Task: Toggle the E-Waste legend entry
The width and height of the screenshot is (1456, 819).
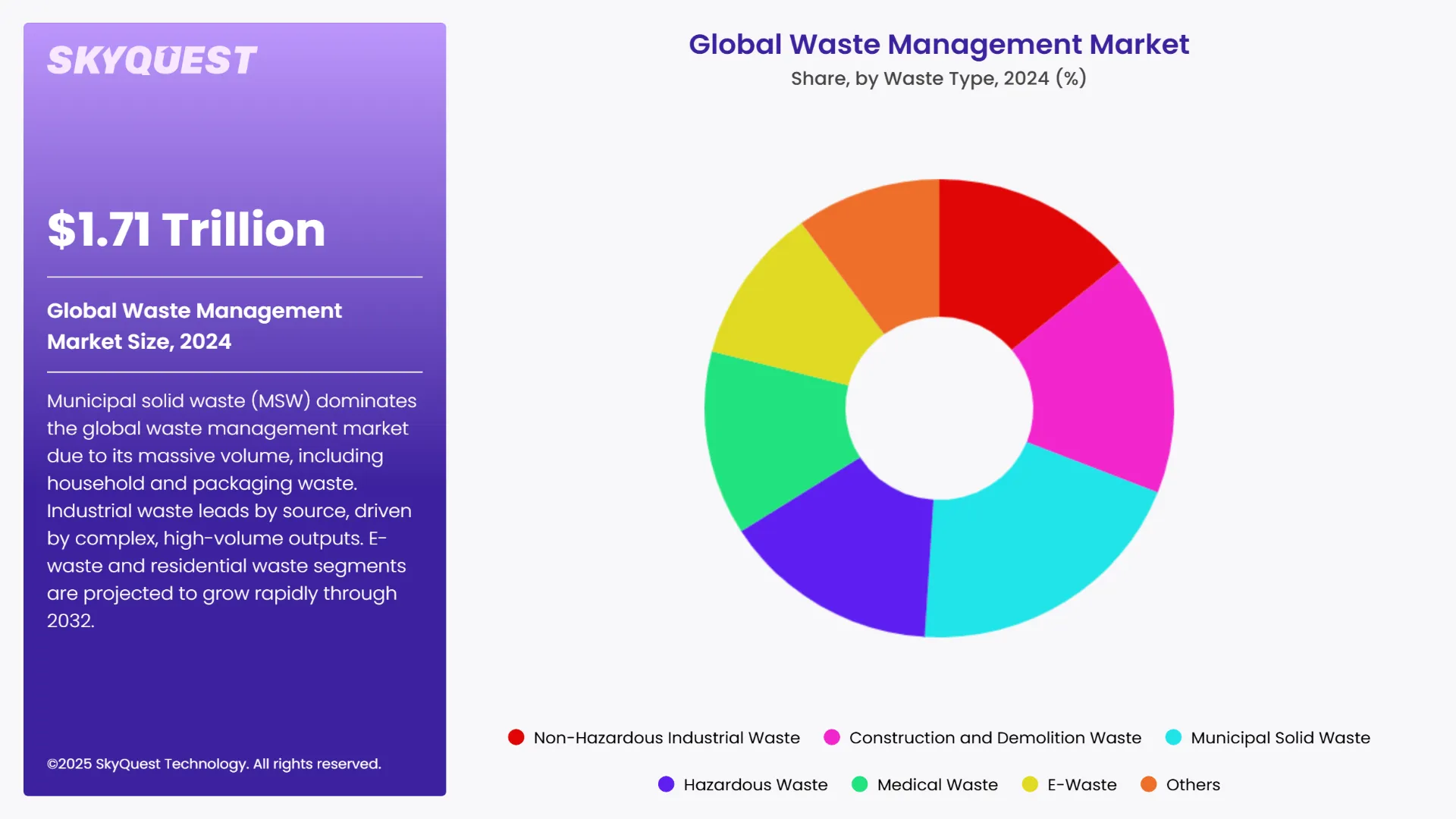Action: coord(1081,784)
